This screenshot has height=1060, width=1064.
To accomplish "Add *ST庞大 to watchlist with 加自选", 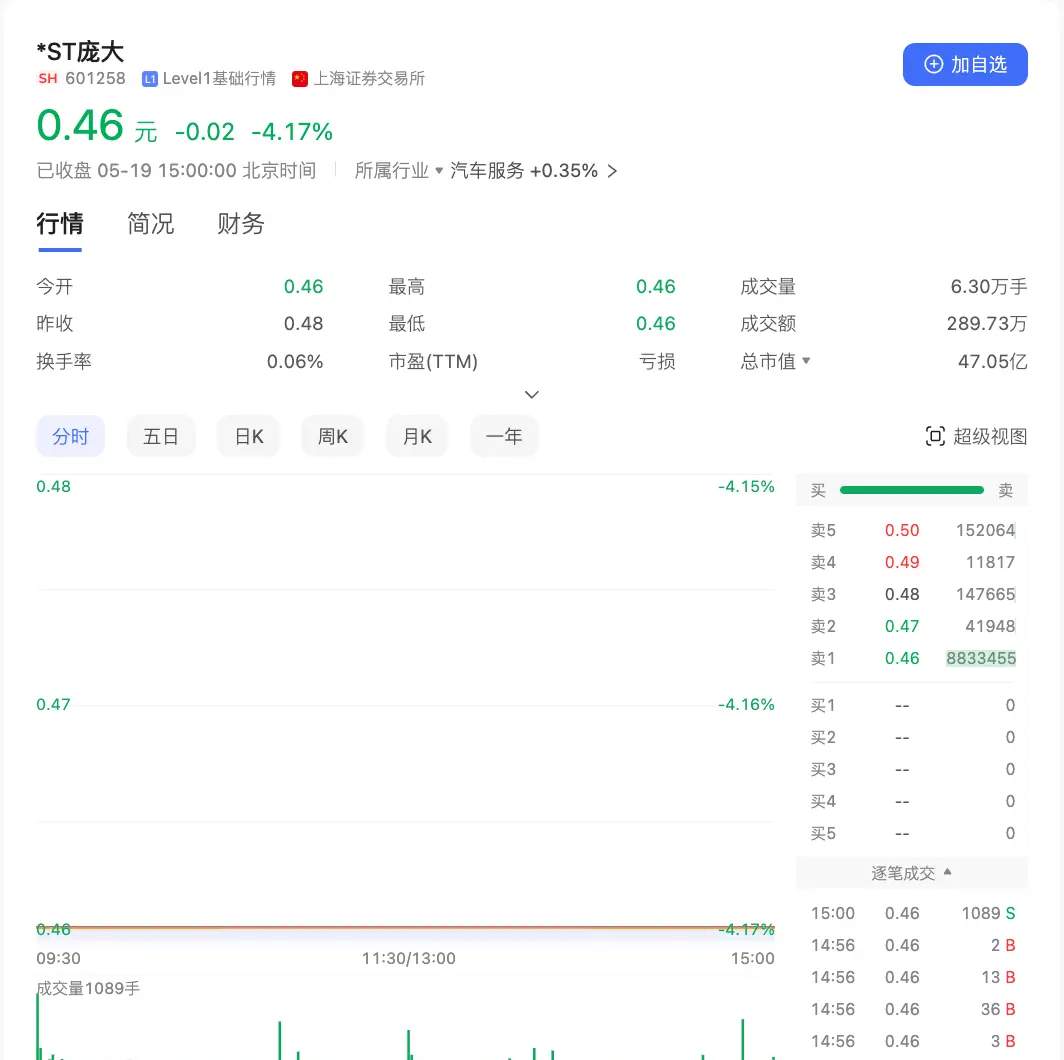I will (x=965, y=64).
